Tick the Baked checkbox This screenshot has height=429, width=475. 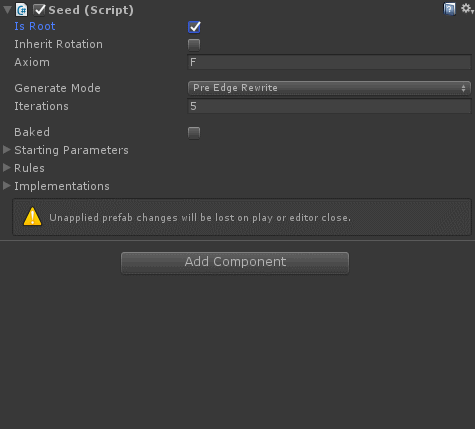coord(194,133)
